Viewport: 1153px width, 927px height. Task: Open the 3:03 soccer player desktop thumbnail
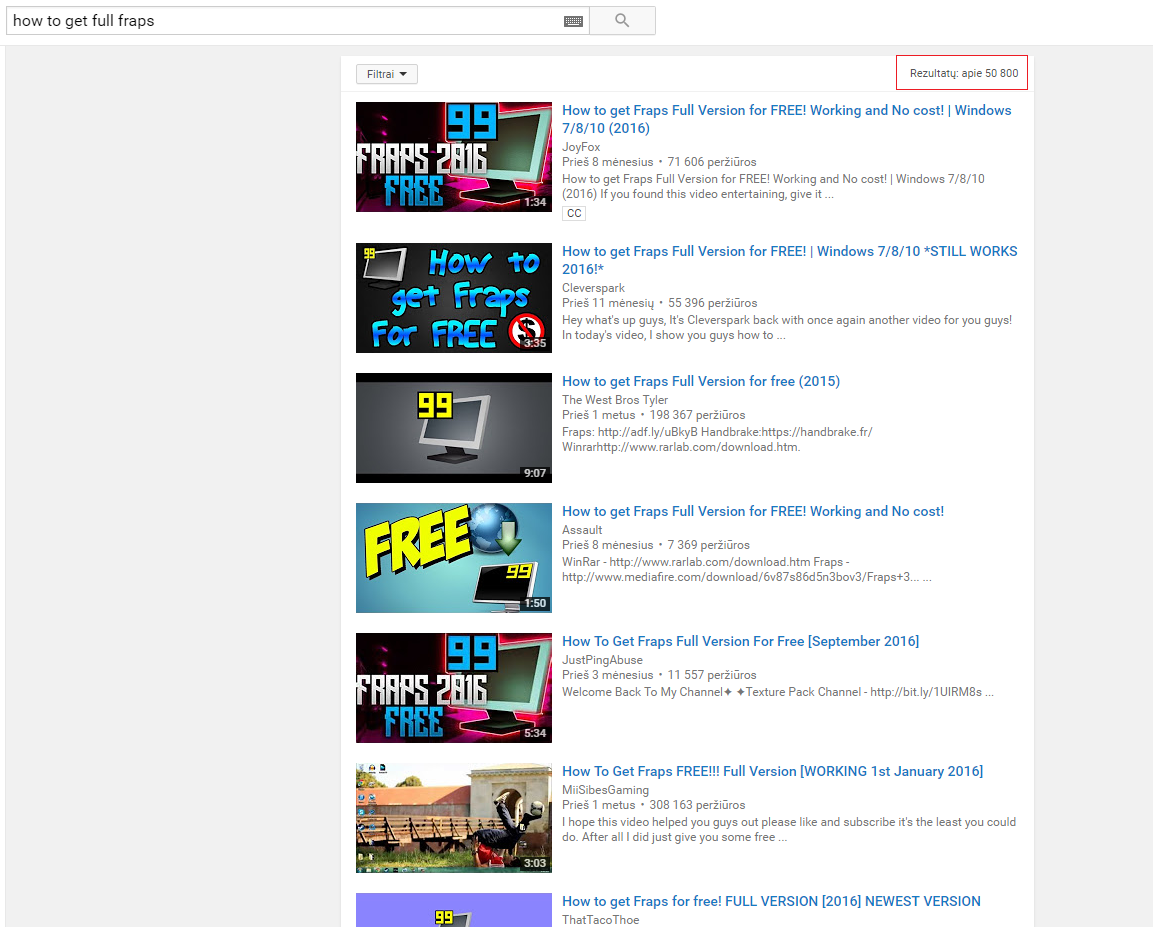pos(454,818)
